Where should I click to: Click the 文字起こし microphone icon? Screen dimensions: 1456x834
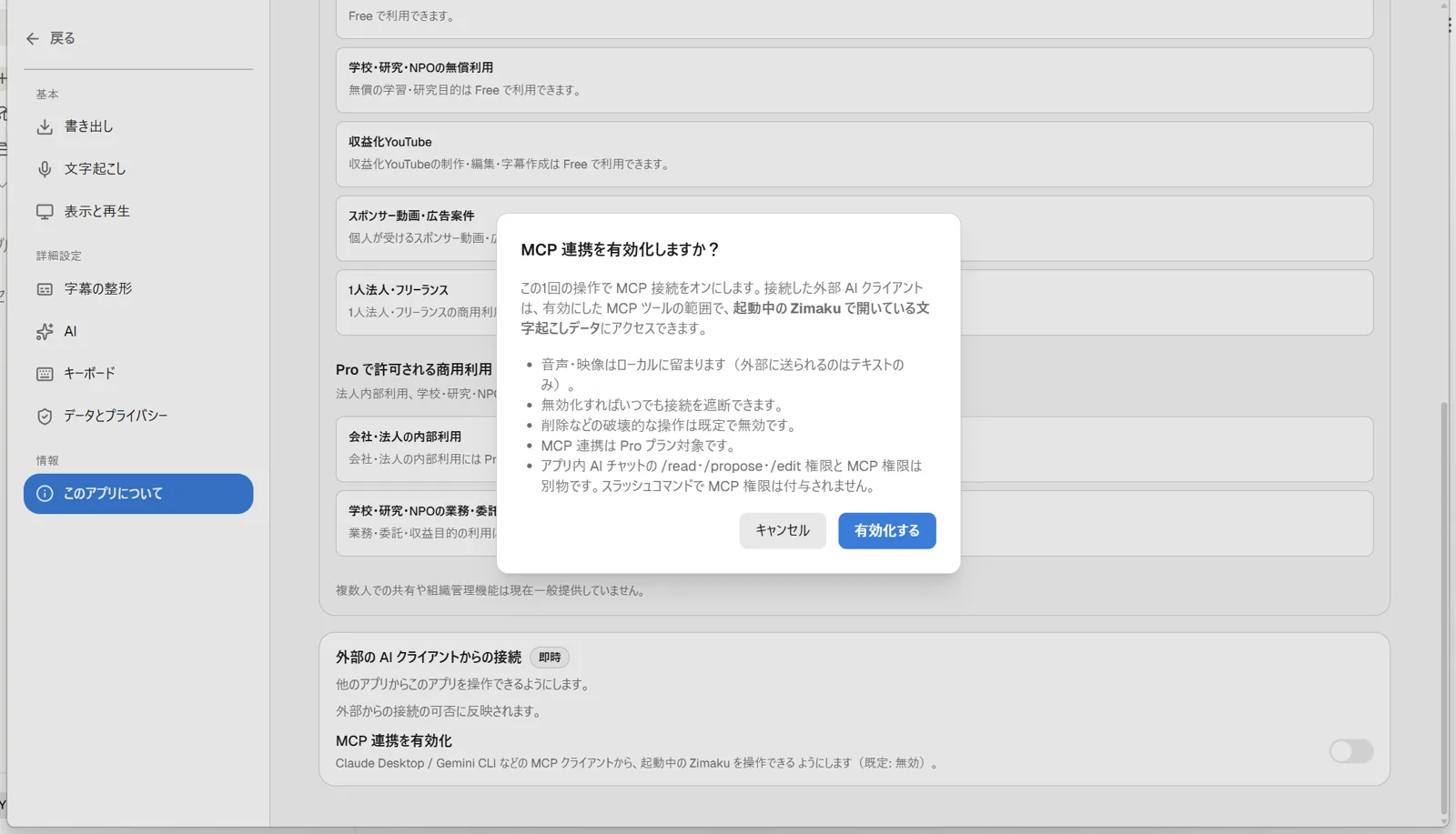[45, 169]
